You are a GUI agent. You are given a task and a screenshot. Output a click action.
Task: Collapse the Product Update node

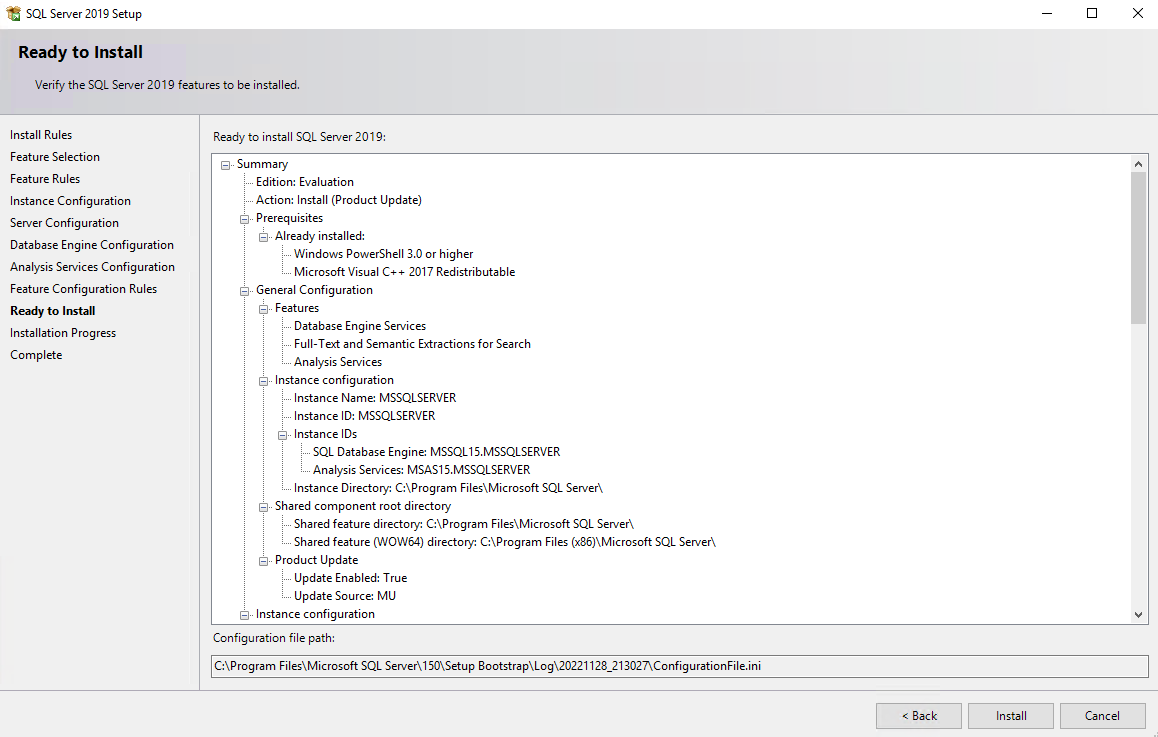264,561
